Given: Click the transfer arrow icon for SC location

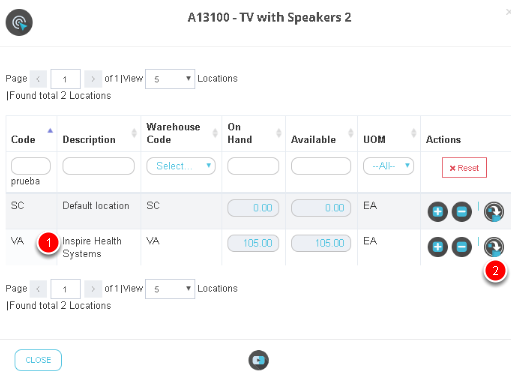Looking at the screenshot, I should pyautogui.click(x=494, y=212).
